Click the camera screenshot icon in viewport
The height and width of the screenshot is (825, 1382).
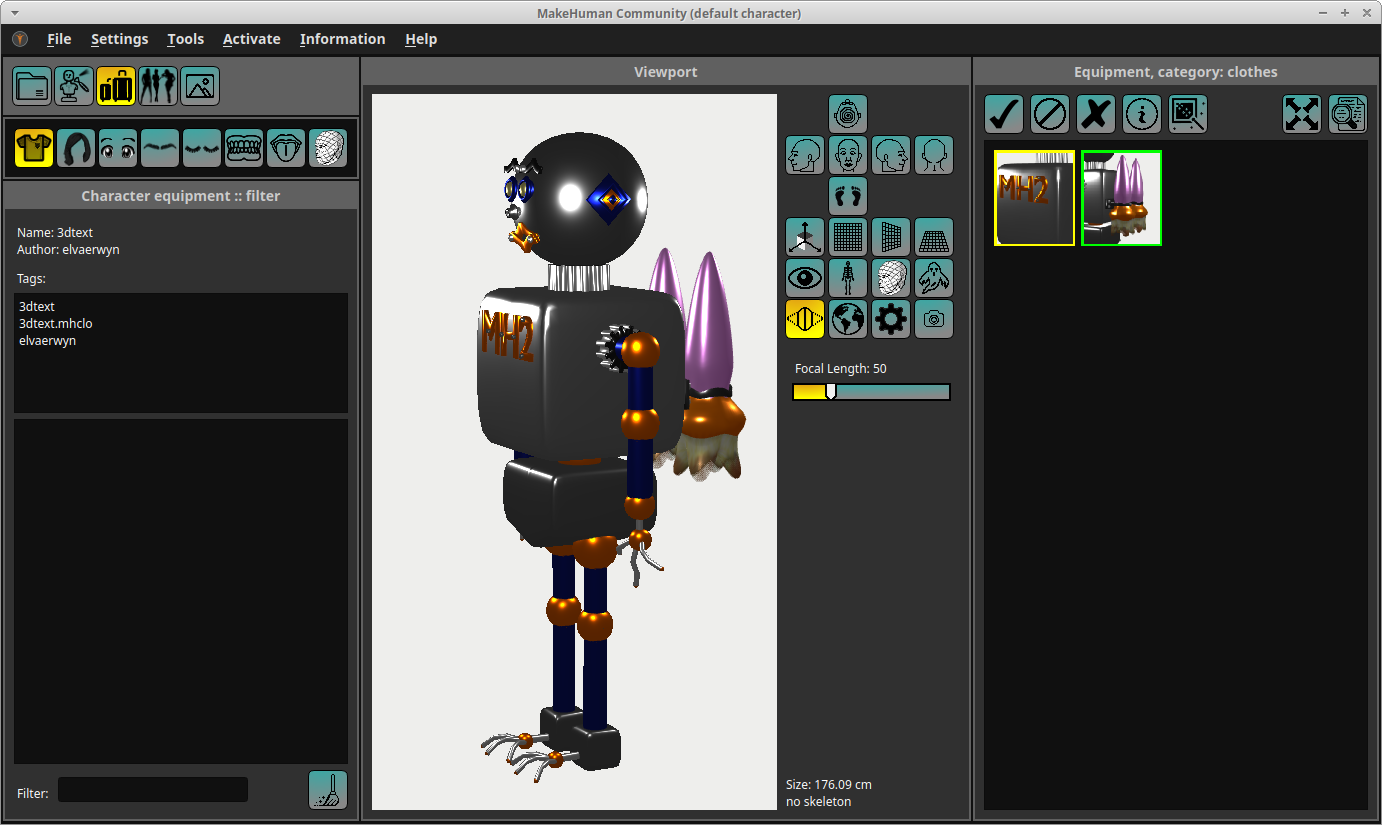click(x=934, y=319)
